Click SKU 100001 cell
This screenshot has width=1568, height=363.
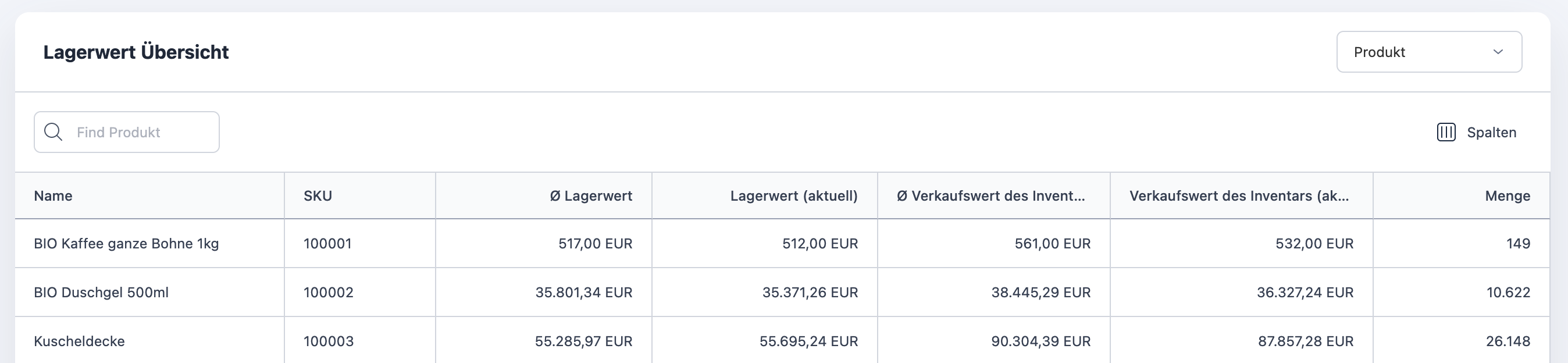[x=327, y=244]
